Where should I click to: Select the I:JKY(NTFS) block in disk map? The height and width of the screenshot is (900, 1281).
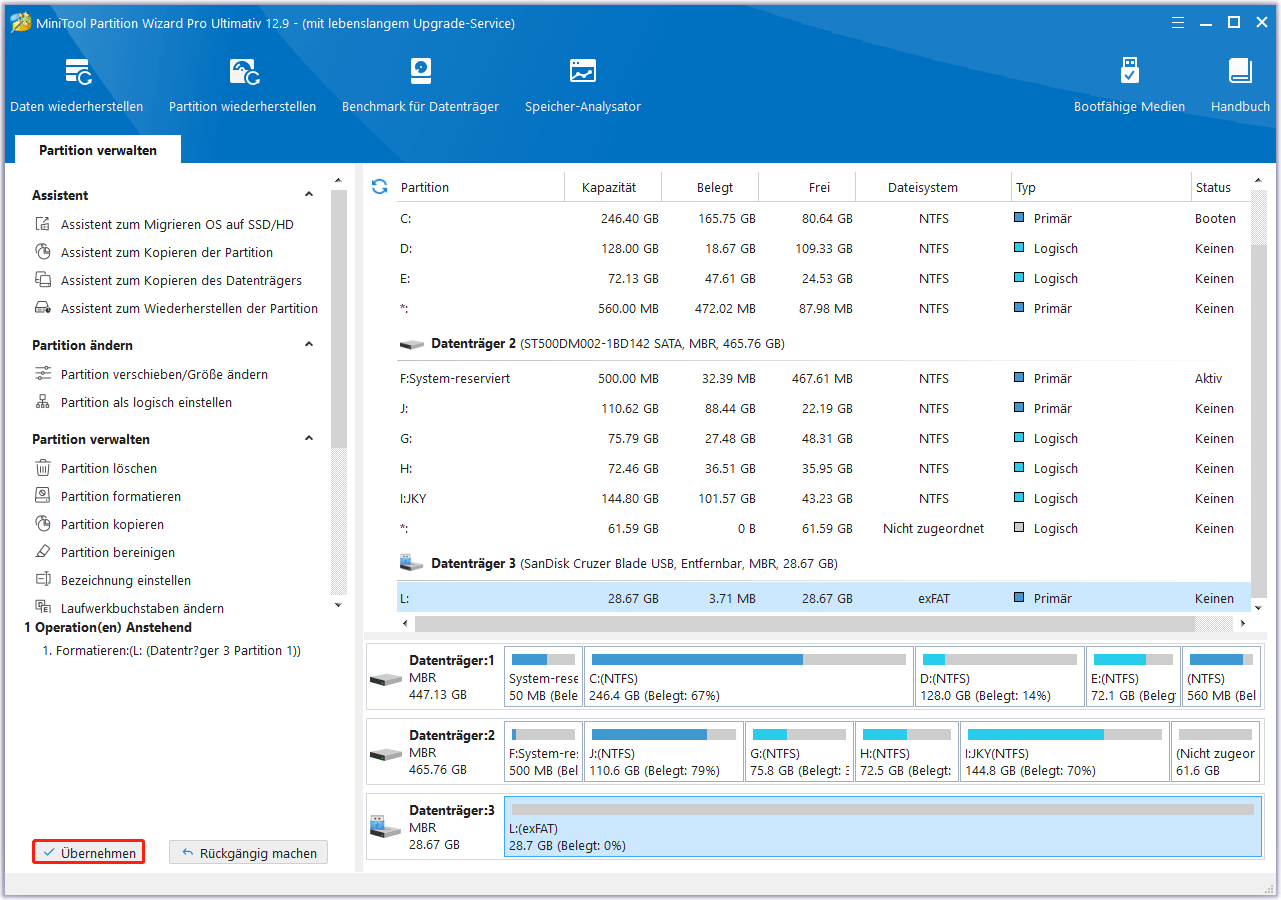coord(1065,753)
